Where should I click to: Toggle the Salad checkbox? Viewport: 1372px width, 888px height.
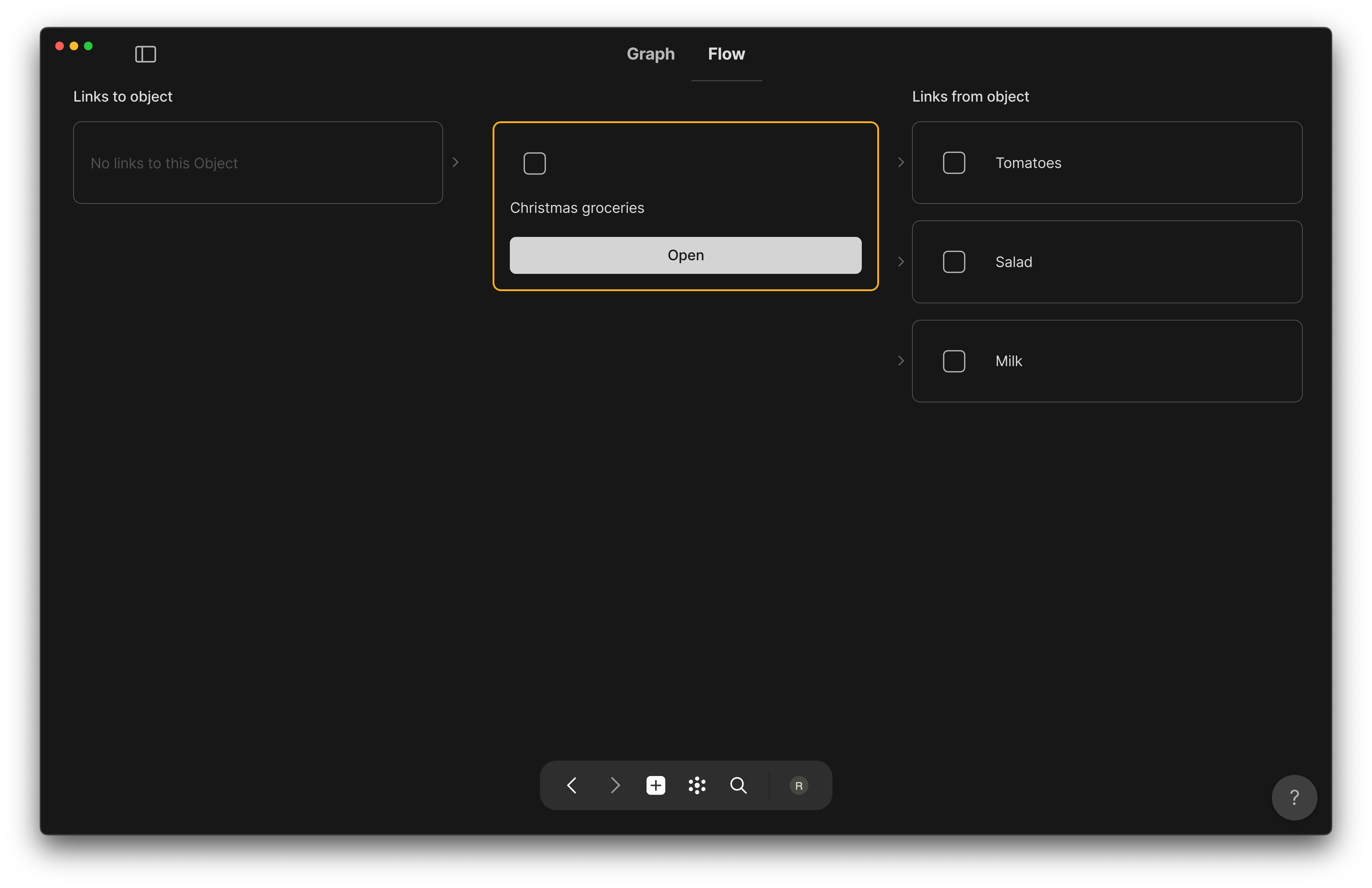[954, 261]
